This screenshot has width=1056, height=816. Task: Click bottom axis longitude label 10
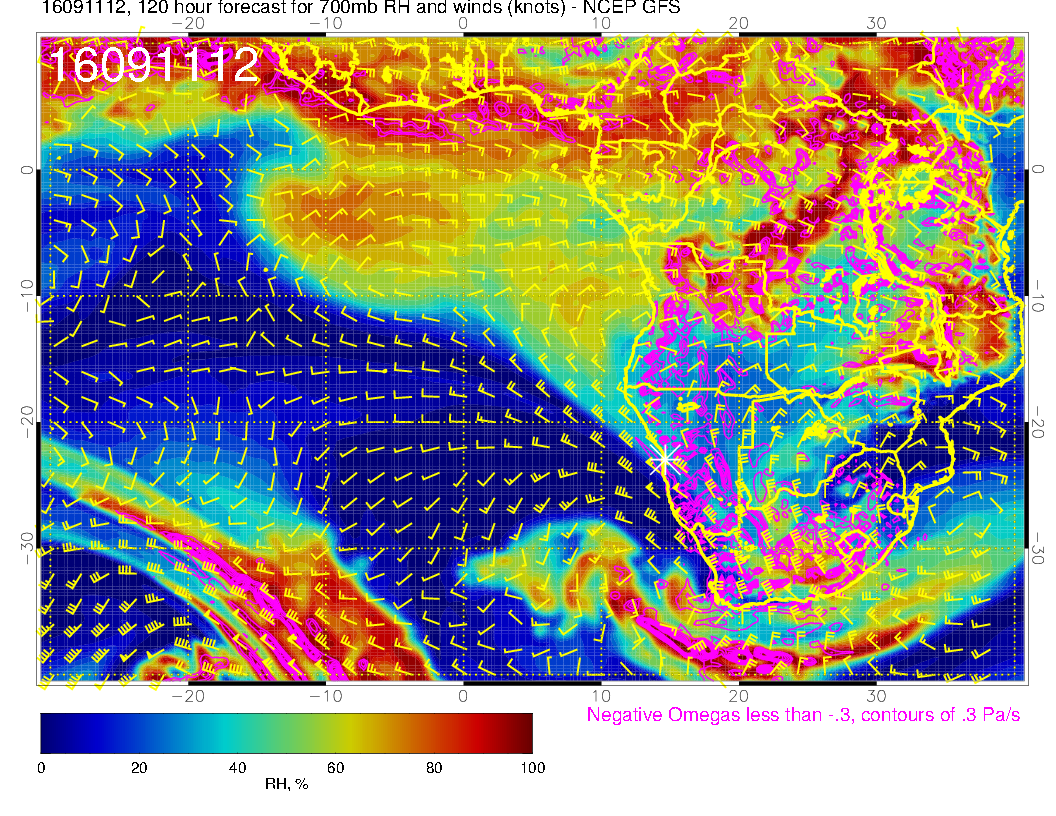[601, 695]
